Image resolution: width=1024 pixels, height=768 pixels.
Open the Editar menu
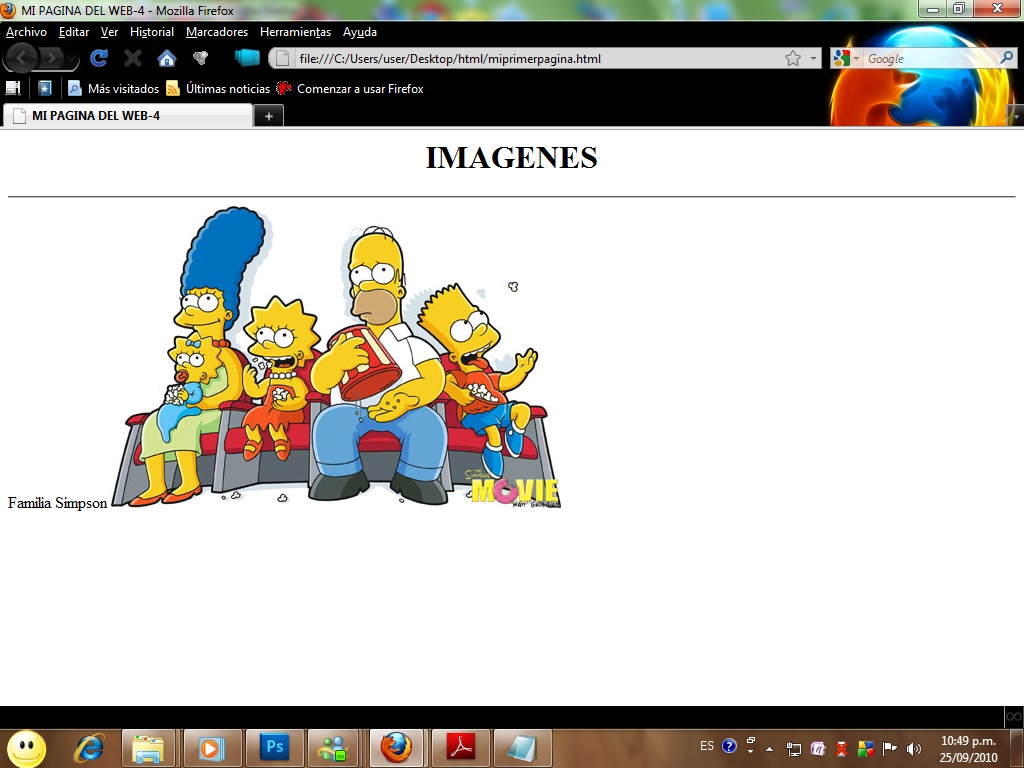(x=74, y=31)
